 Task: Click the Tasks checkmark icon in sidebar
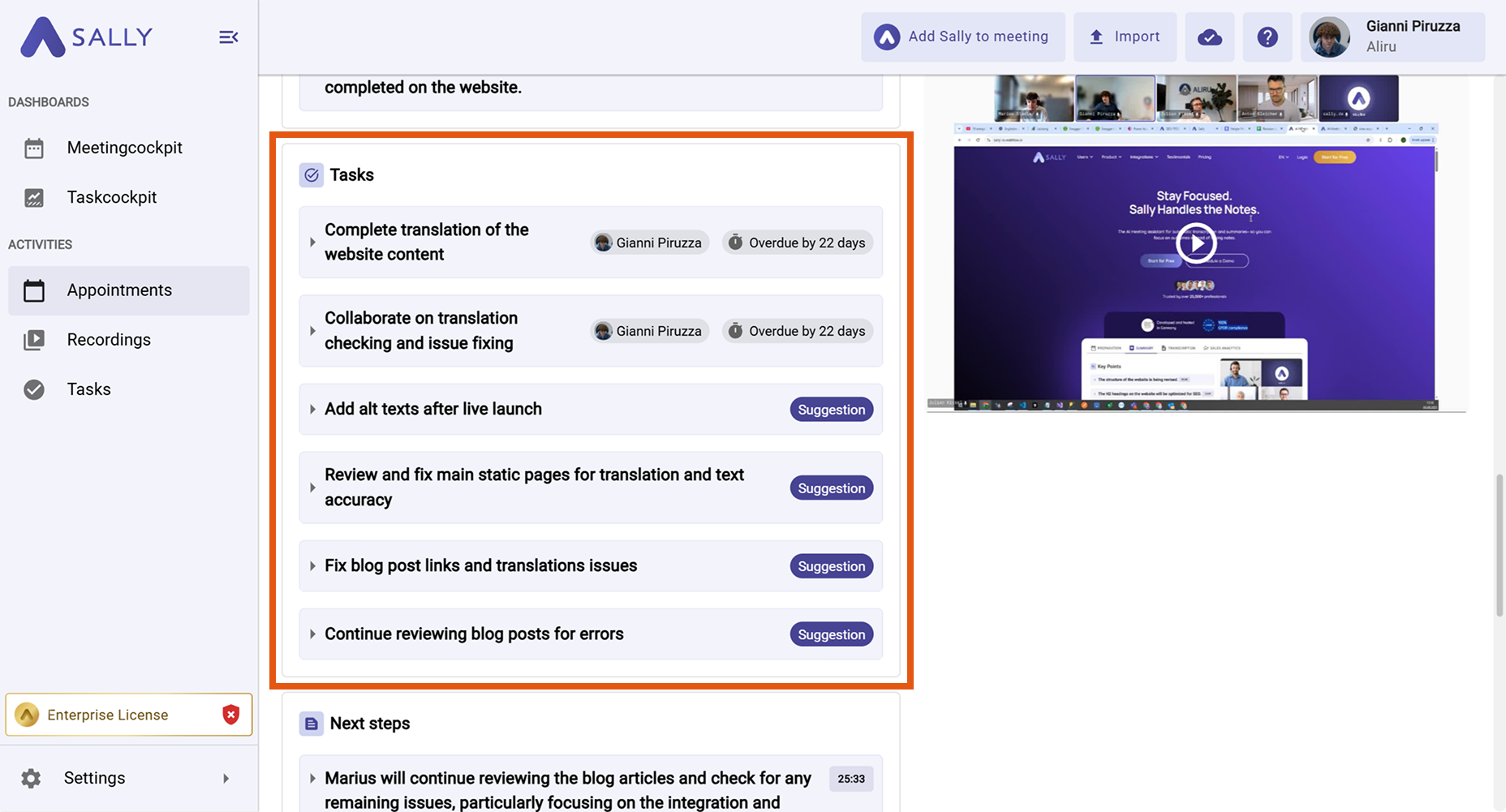tap(34, 390)
